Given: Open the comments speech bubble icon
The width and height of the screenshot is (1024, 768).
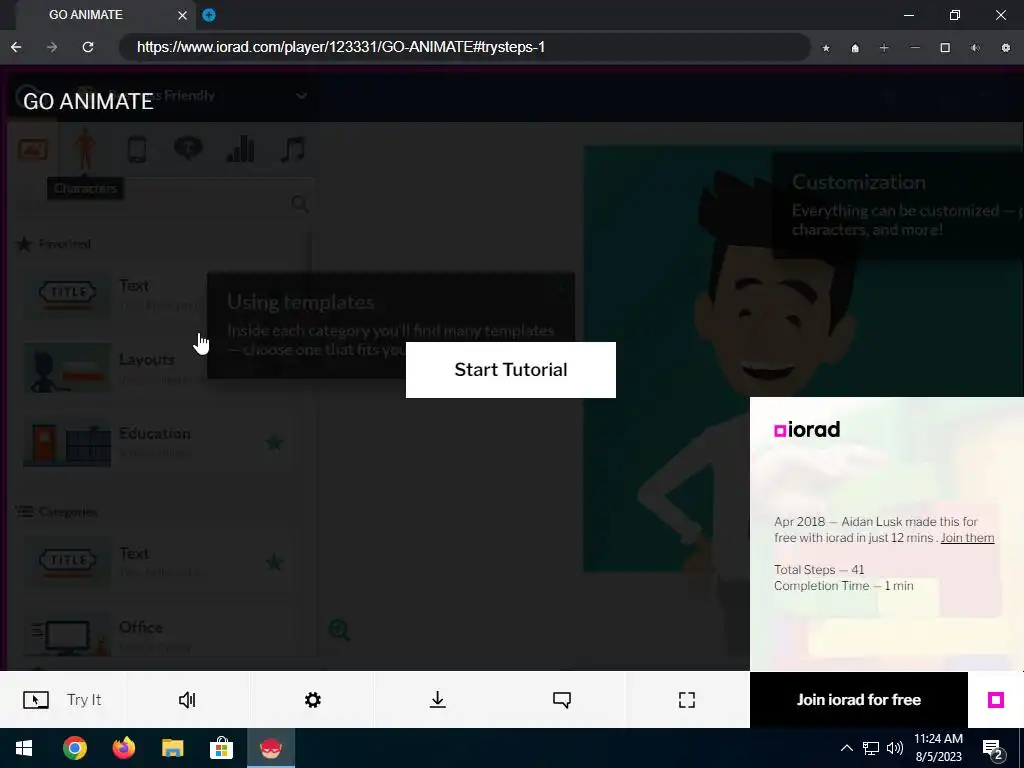Looking at the screenshot, I should 562,700.
